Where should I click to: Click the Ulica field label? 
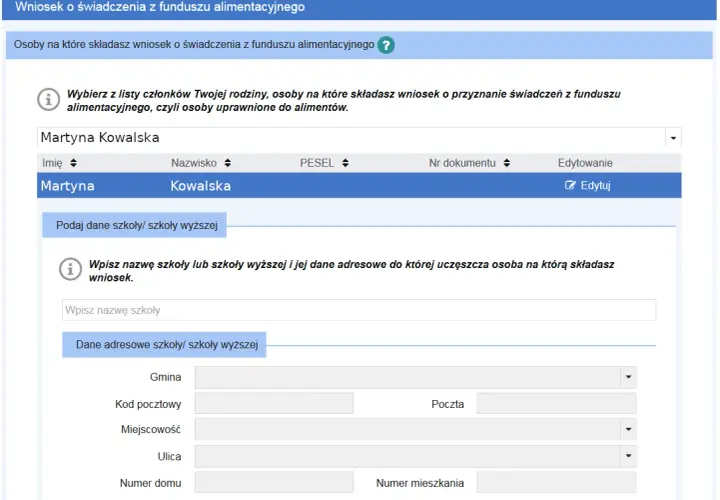click(x=169, y=456)
